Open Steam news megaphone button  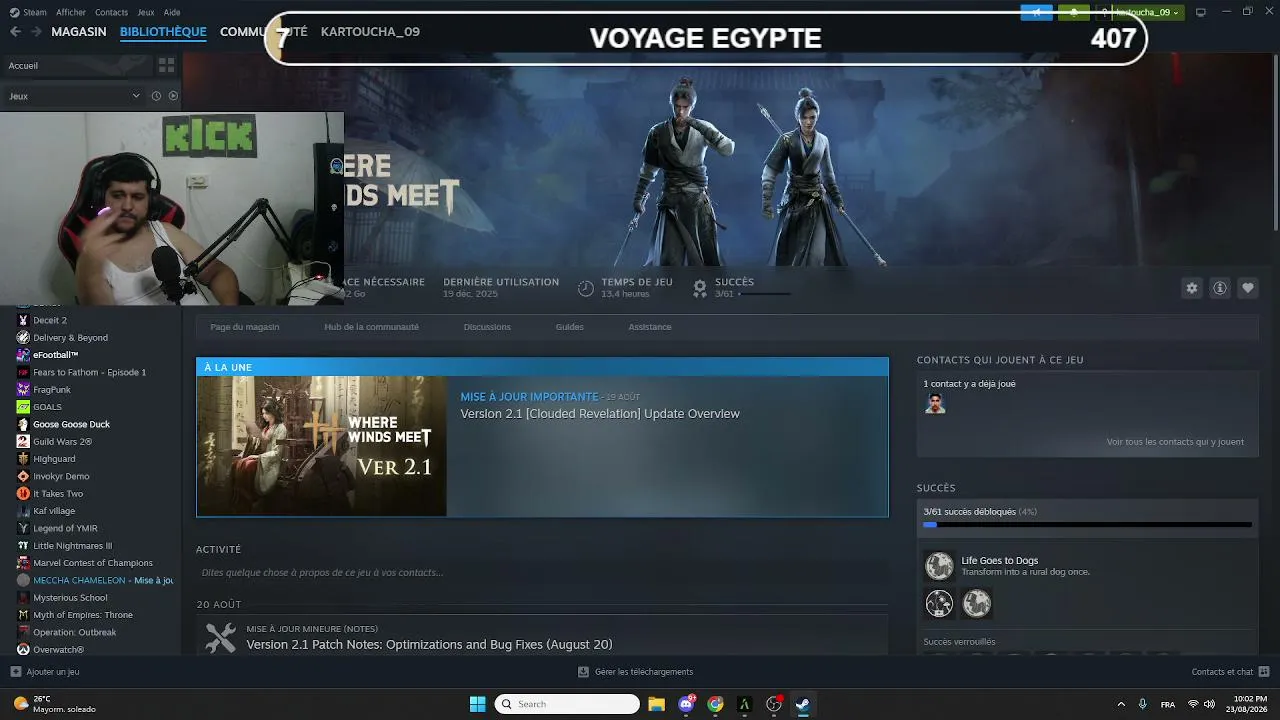click(1037, 12)
